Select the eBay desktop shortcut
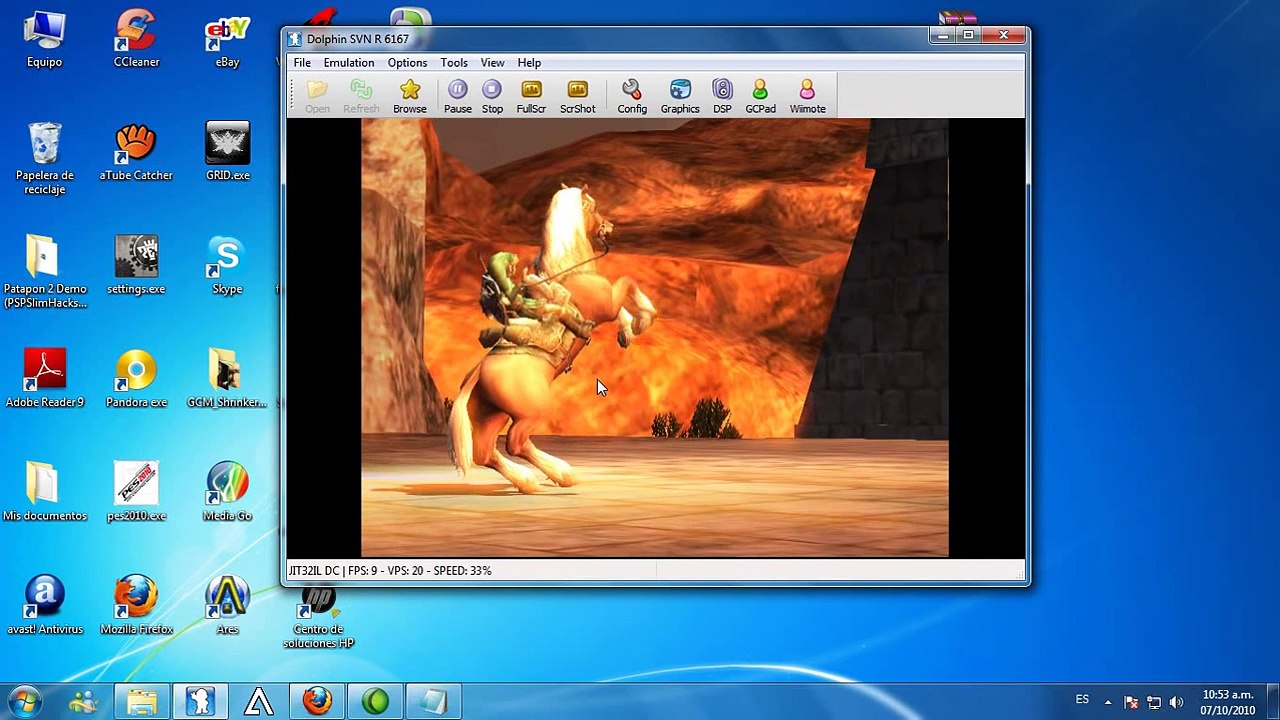This screenshot has width=1280, height=720. click(x=227, y=40)
